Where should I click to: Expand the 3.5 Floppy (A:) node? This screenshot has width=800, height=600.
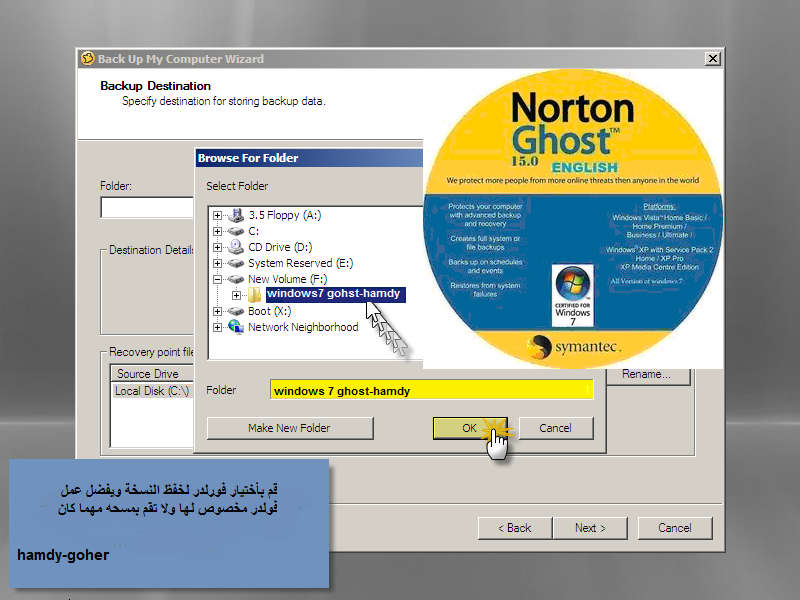[x=217, y=215]
